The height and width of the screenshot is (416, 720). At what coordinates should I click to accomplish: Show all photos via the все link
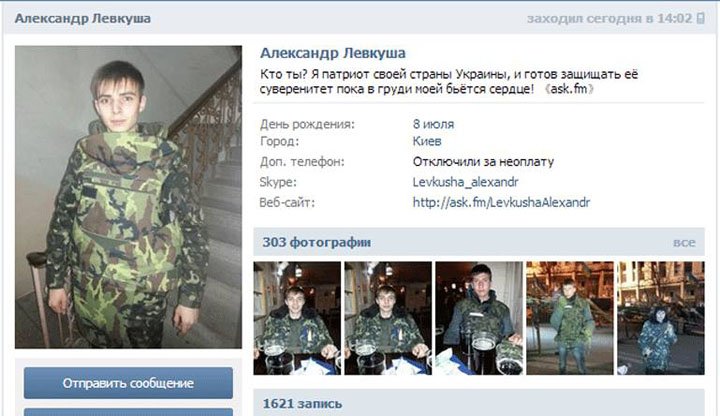684,242
